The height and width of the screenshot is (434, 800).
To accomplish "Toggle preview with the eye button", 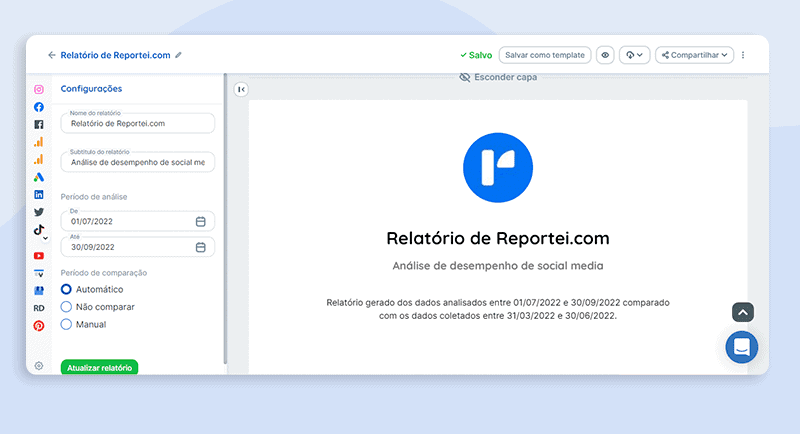I will [x=605, y=55].
